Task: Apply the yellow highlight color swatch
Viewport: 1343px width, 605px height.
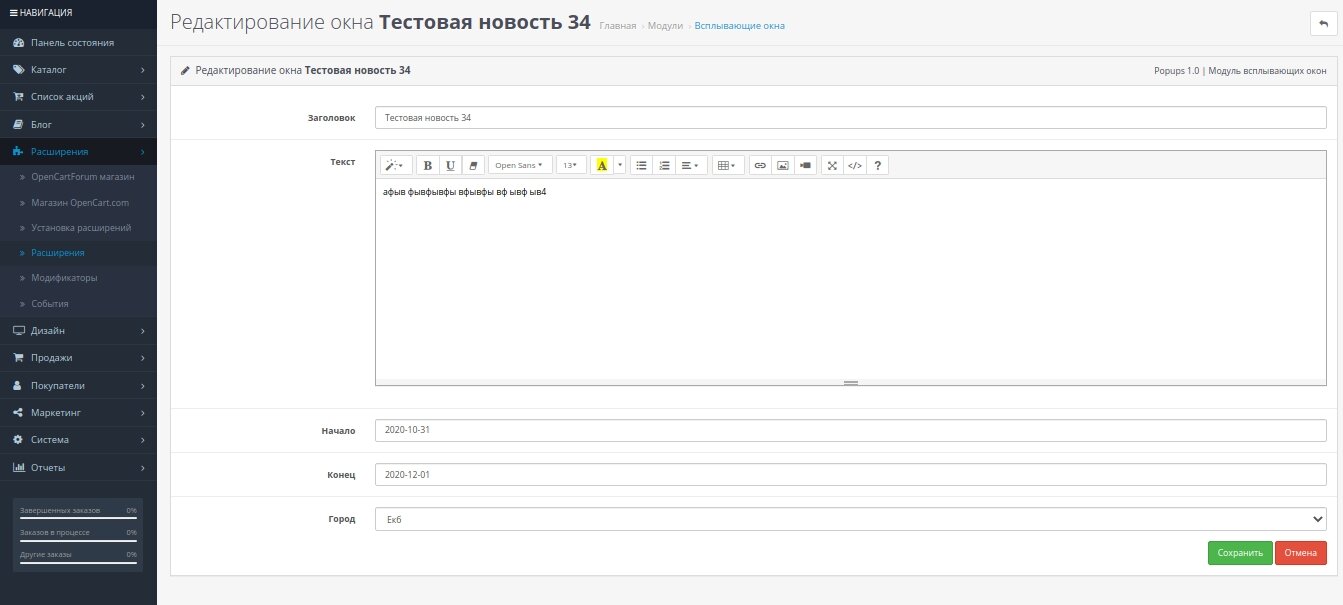Action: click(x=601, y=165)
